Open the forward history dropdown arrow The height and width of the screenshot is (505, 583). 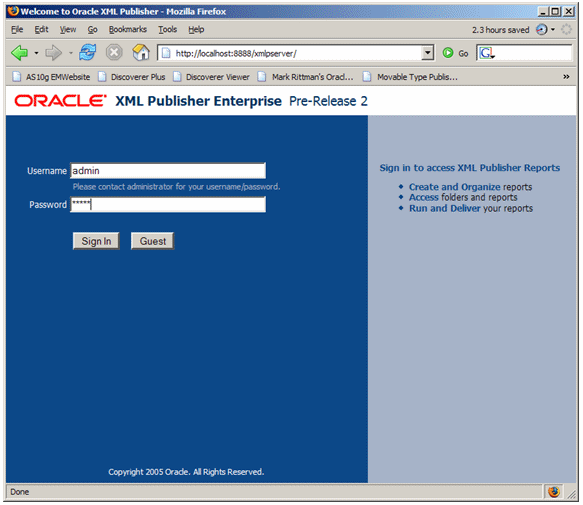(x=70, y=53)
